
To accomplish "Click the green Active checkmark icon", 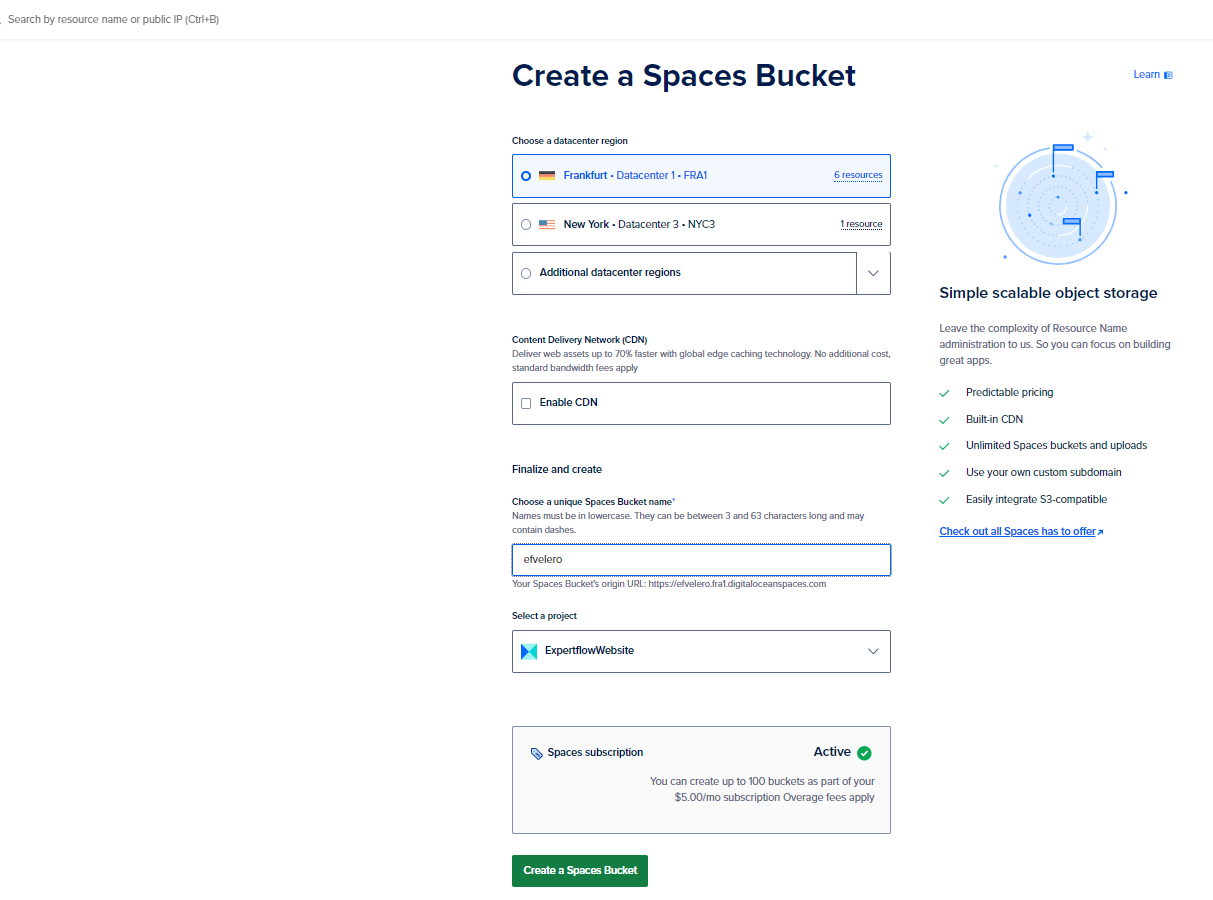I will click(864, 753).
